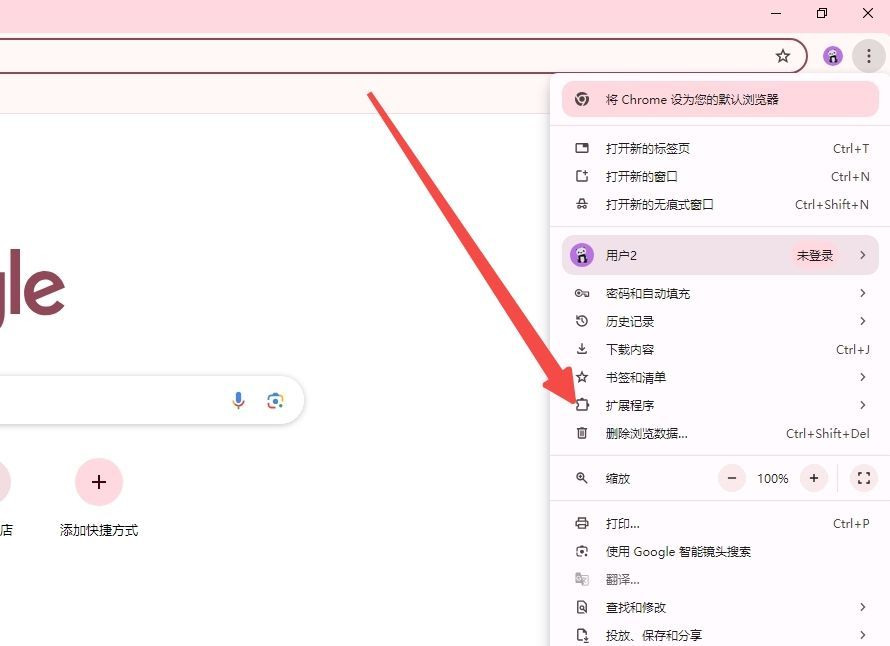The width and height of the screenshot is (890, 646).
Task: Click the trash icon beside 删除浏览数据
Action: point(582,433)
